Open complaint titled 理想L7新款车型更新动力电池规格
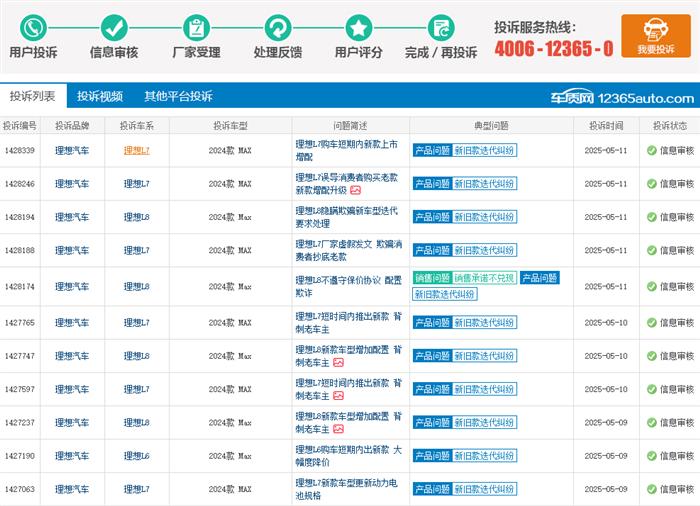 [346, 489]
